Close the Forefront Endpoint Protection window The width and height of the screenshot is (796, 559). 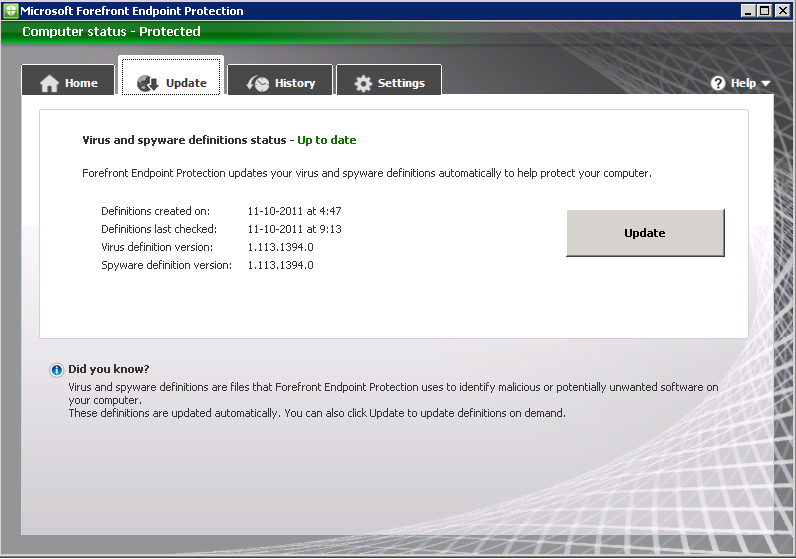tap(783, 11)
